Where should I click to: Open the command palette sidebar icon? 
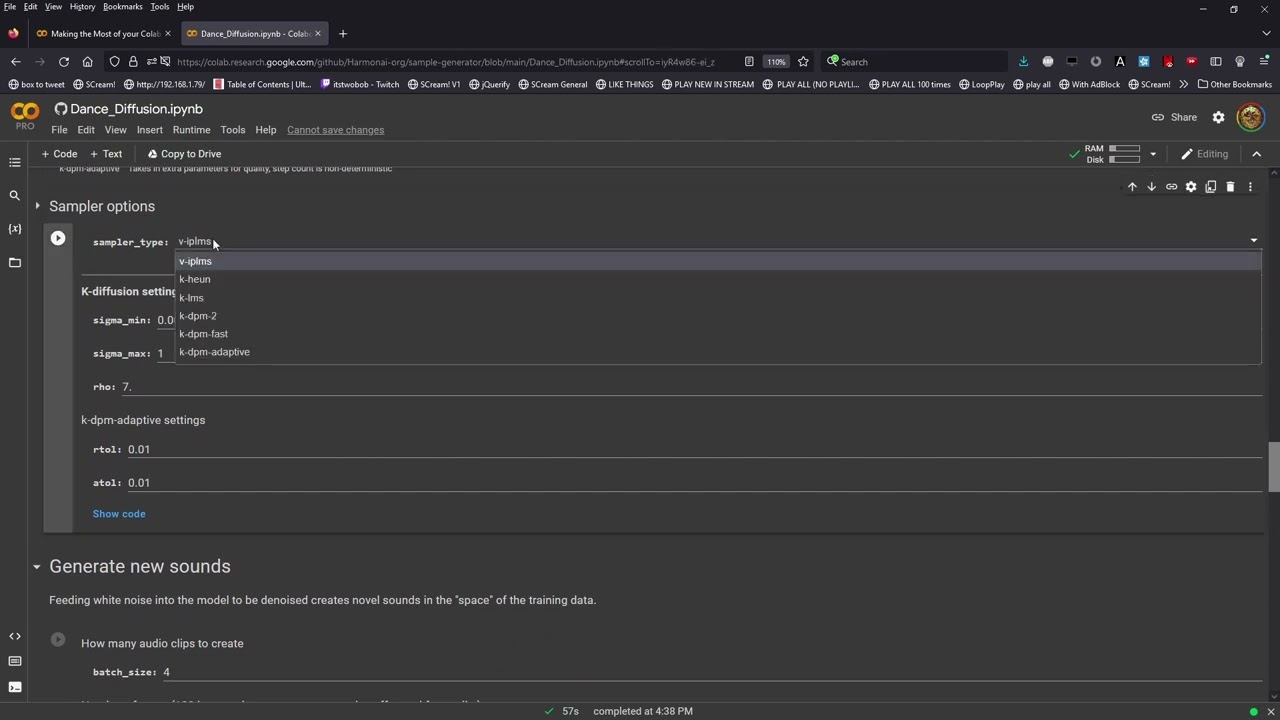pyautogui.click(x=14, y=661)
